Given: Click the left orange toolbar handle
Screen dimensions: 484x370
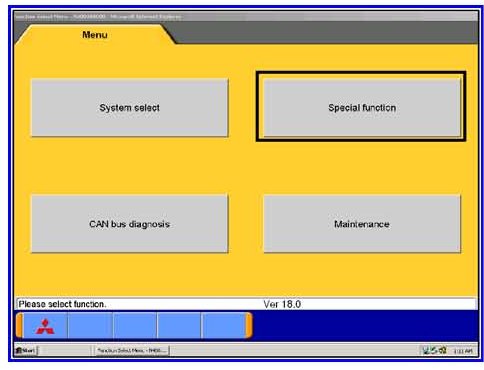Looking at the screenshot, I should pos(19,326).
